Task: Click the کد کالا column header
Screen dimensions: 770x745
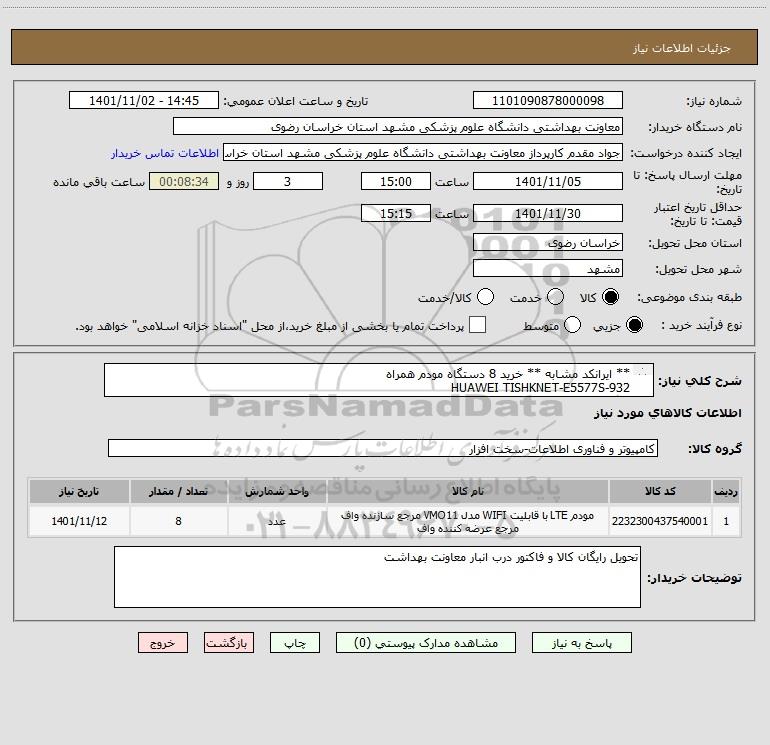Action: [660, 492]
